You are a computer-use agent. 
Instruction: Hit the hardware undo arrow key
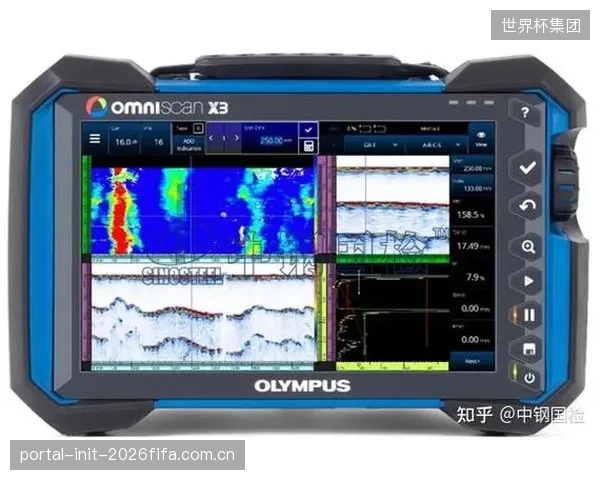tap(527, 206)
